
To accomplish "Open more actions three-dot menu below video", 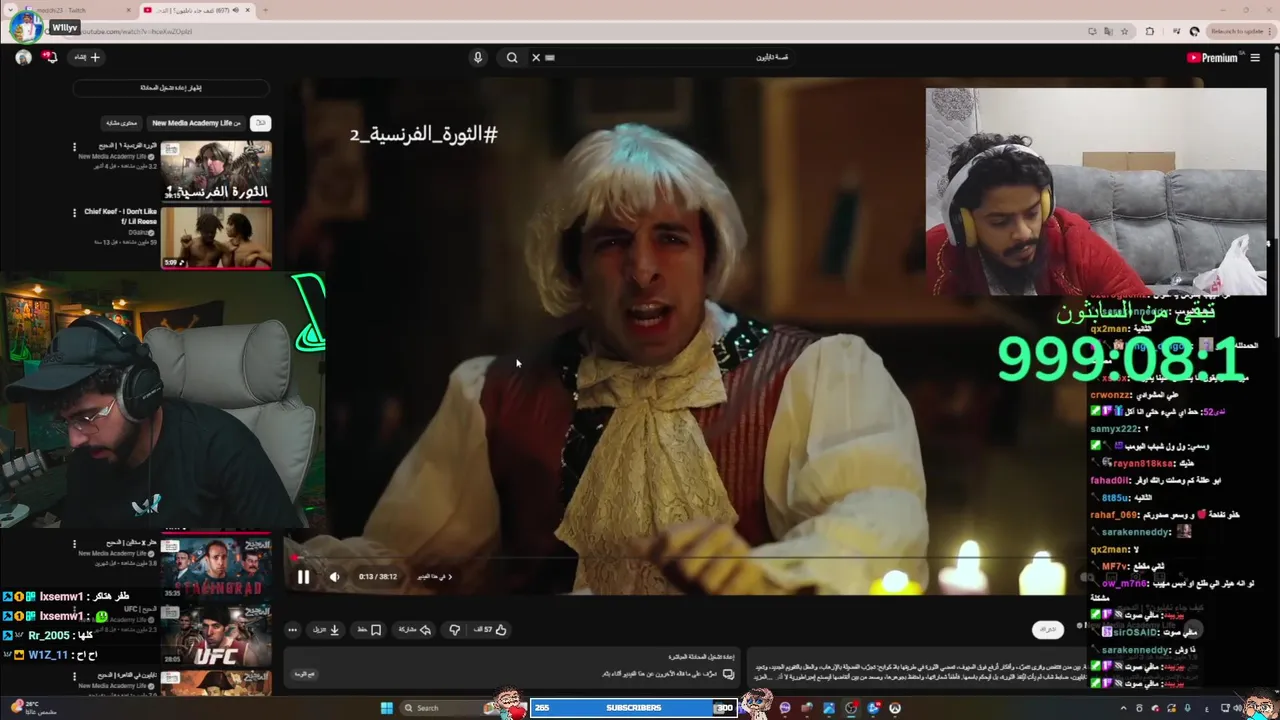I will coord(292,629).
